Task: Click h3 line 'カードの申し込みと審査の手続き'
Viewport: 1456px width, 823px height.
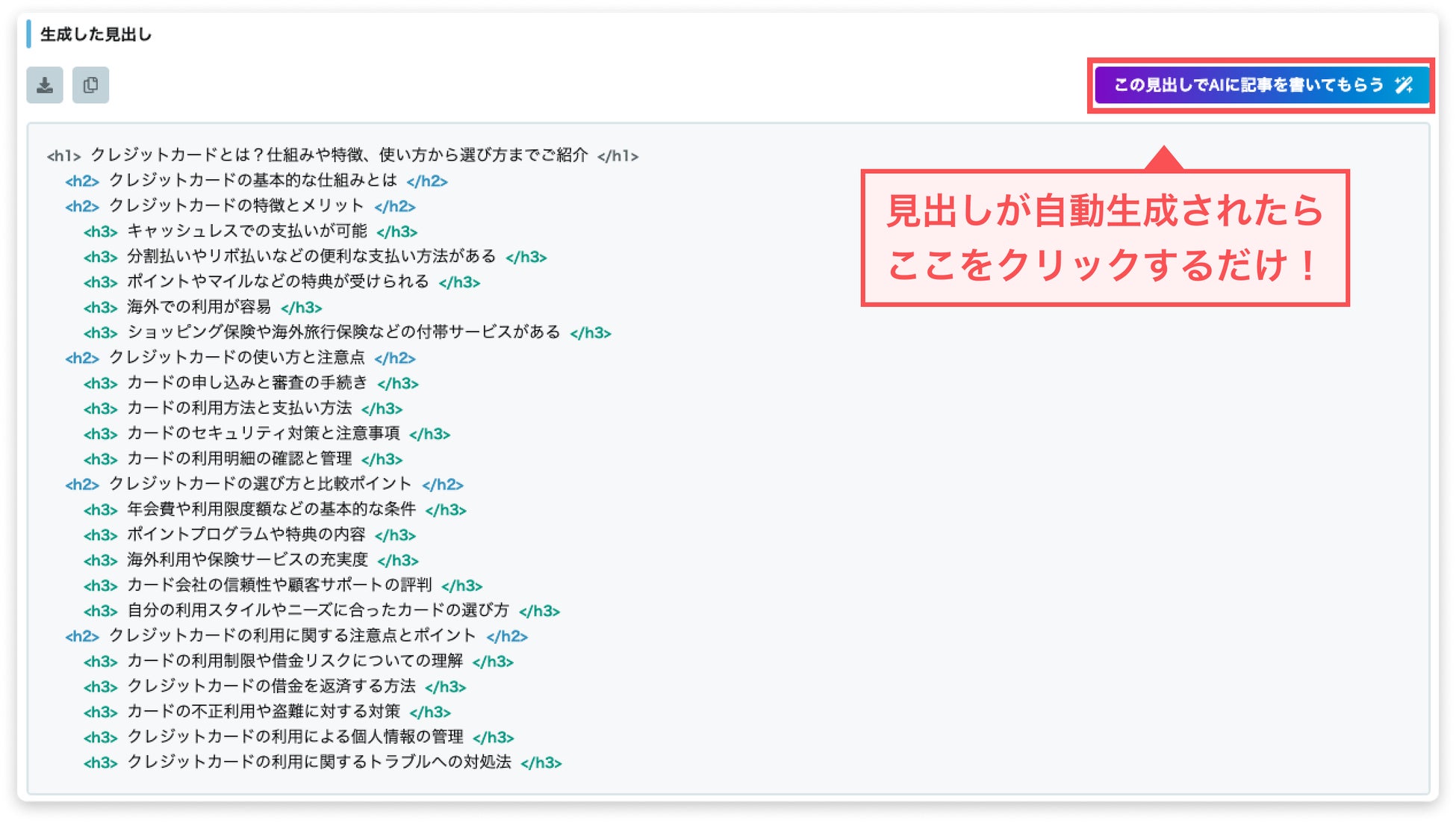Action: point(247,383)
